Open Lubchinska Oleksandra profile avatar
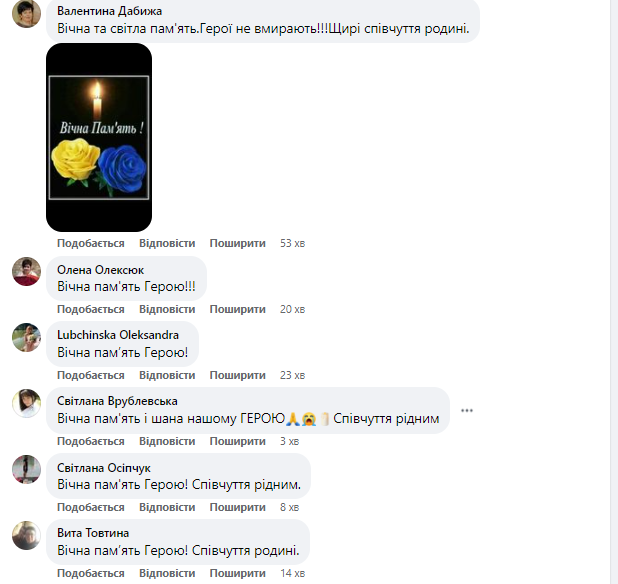Viewport: 618px width, 584px height. point(26,337)
